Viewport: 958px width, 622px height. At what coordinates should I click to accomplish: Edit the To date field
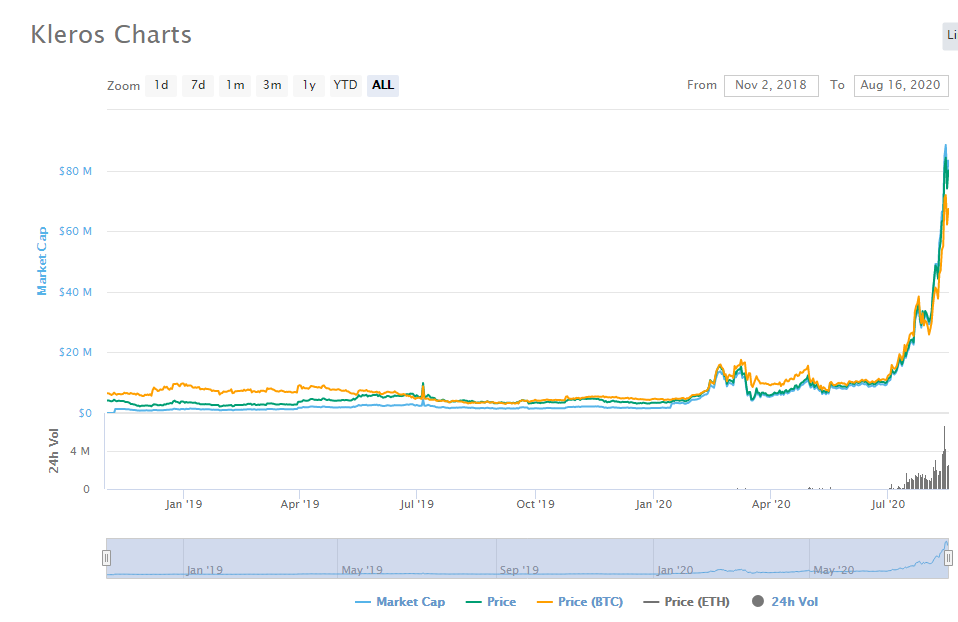tap(901, 86)
